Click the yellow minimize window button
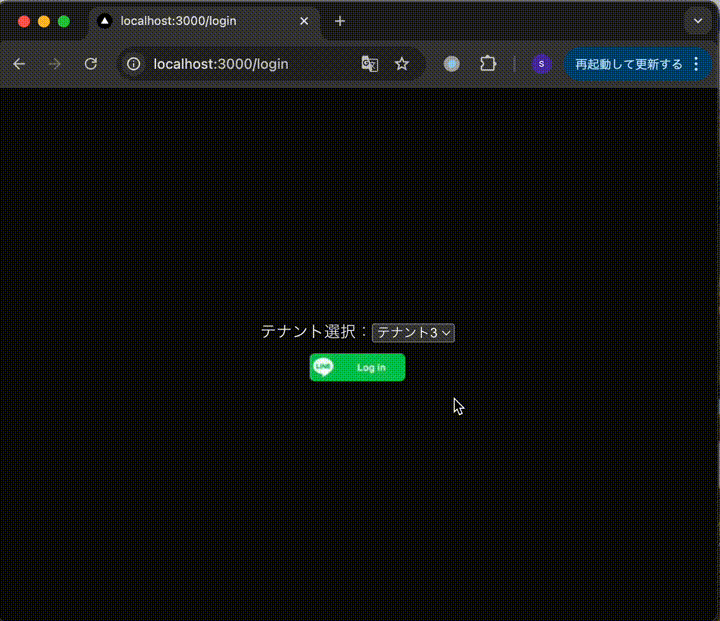 tap(44, 22)
